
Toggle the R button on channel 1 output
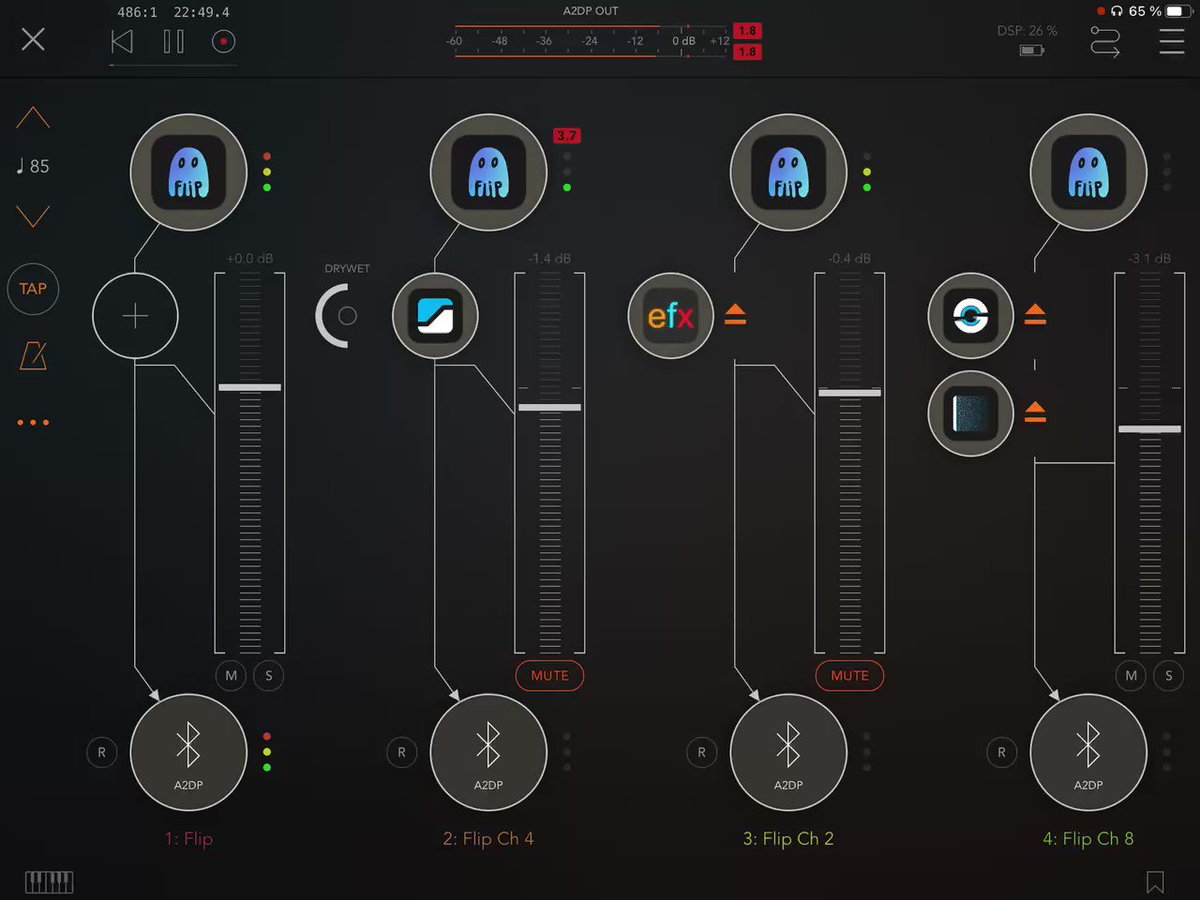point(101,752)
